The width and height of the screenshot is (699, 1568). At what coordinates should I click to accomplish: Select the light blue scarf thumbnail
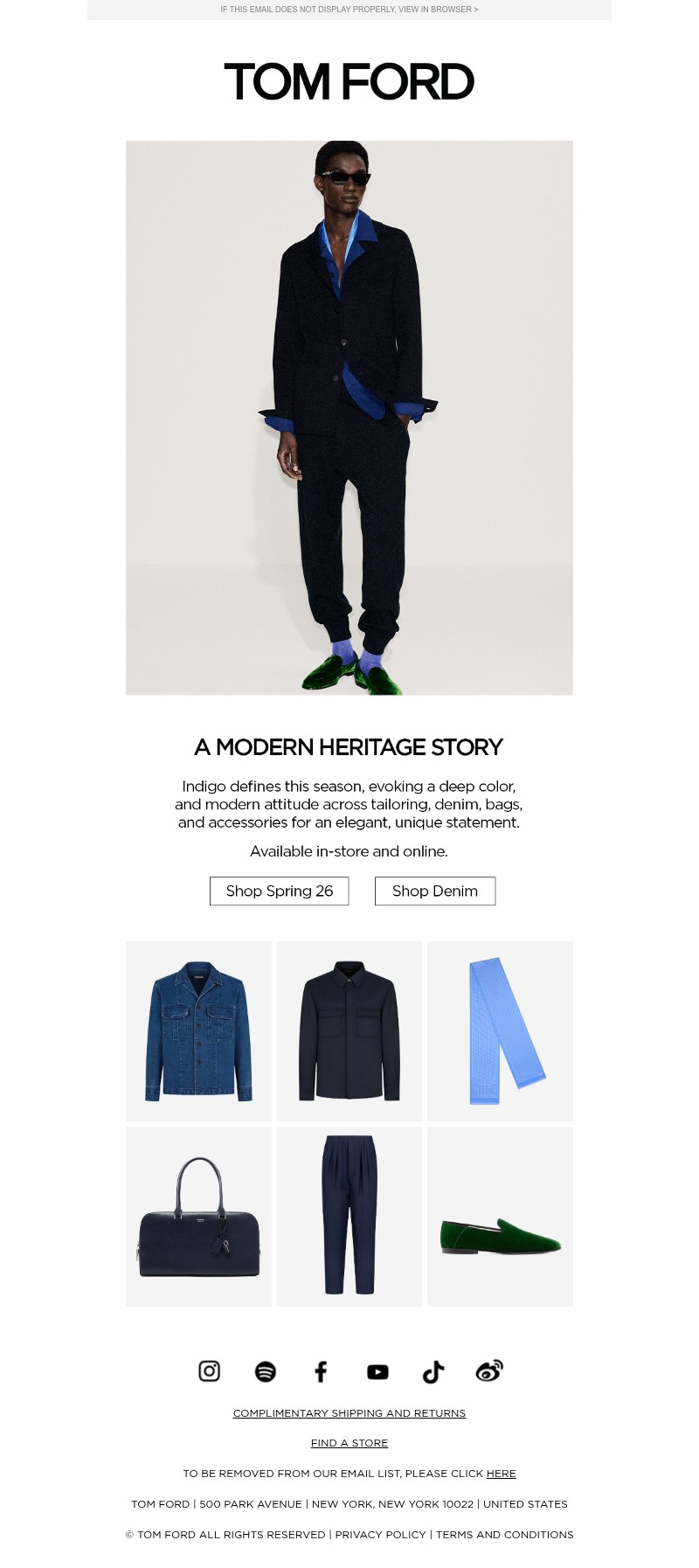pyautogui.click(x=501, y=1031)
